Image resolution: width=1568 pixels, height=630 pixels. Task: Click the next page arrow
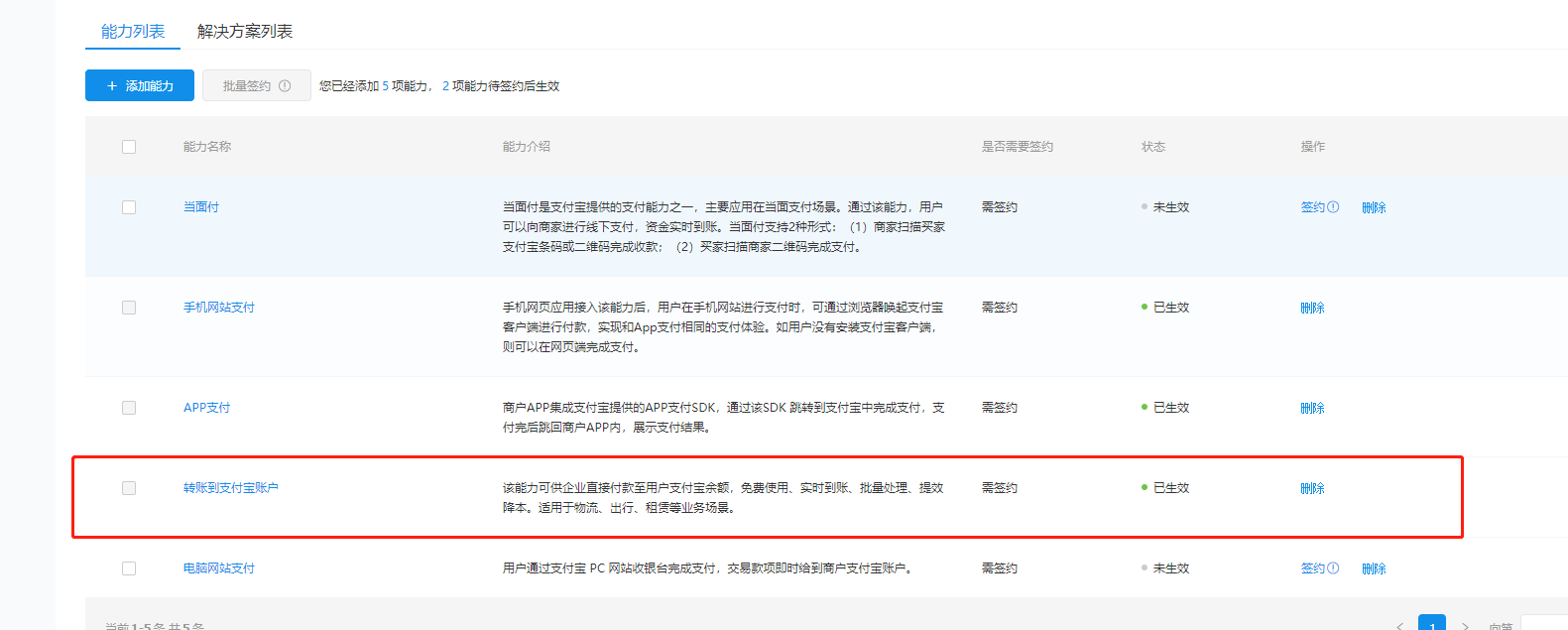pos(1465,626)
